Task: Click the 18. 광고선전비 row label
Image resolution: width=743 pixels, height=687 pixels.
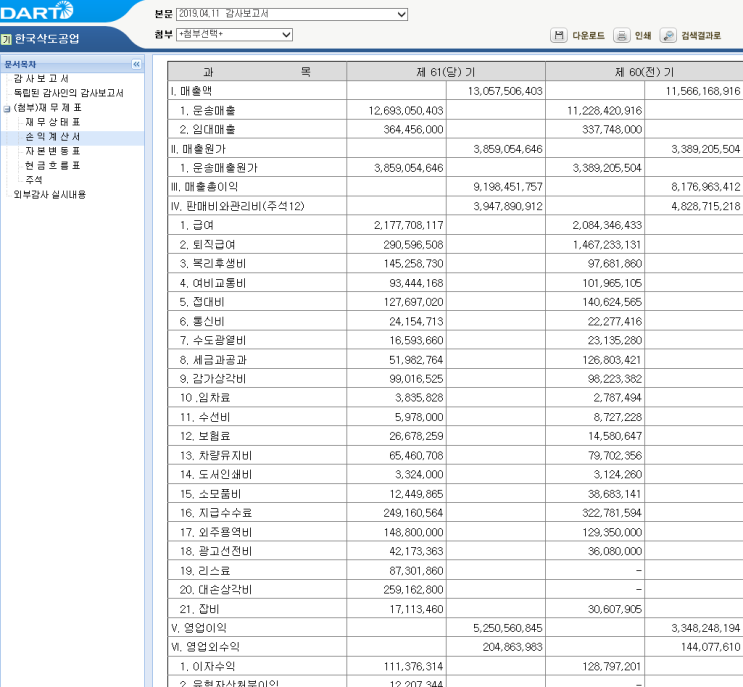Action: click(x=216, y=551)
